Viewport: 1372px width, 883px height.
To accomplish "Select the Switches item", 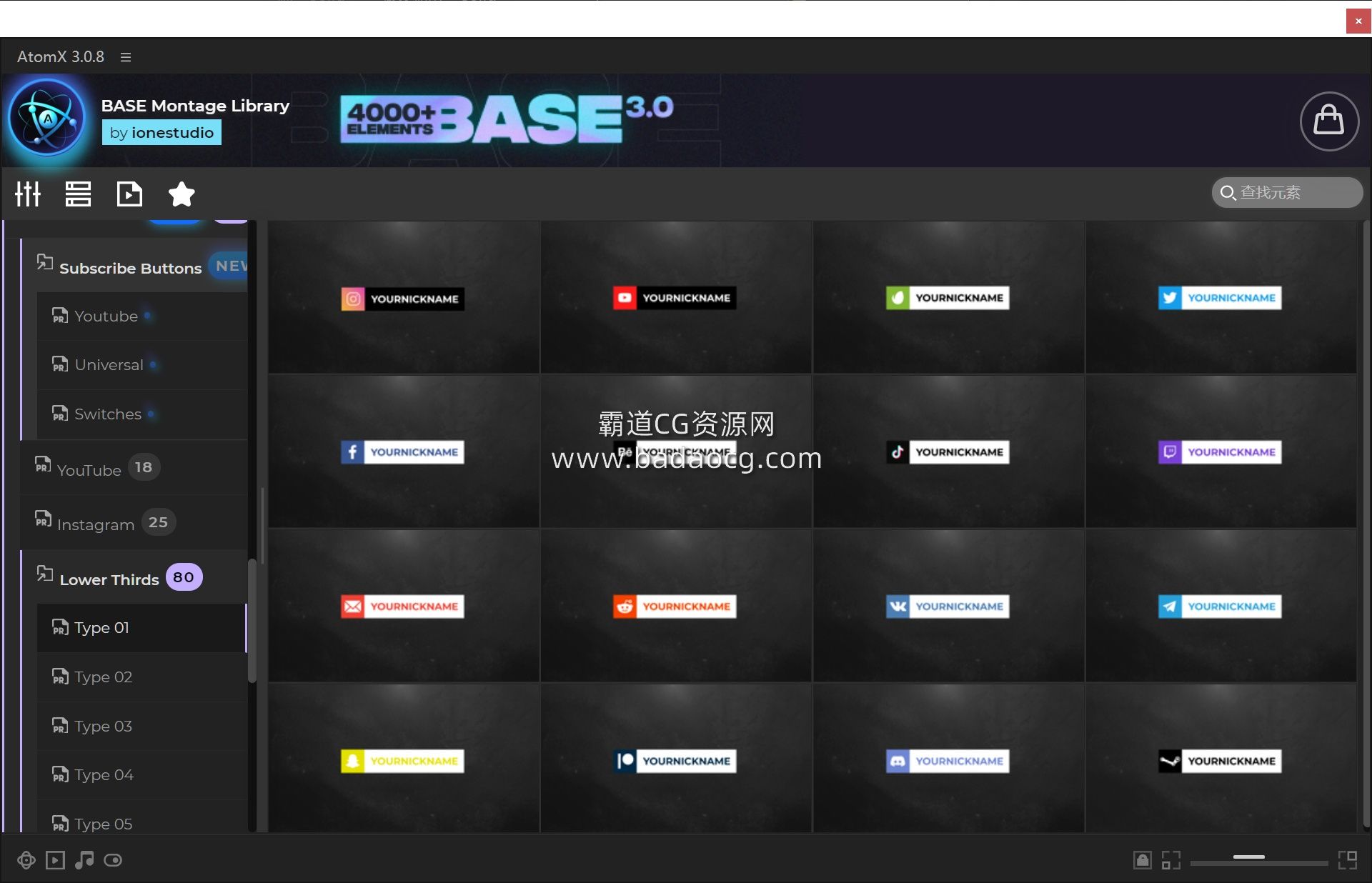I will tap(142, 414).
